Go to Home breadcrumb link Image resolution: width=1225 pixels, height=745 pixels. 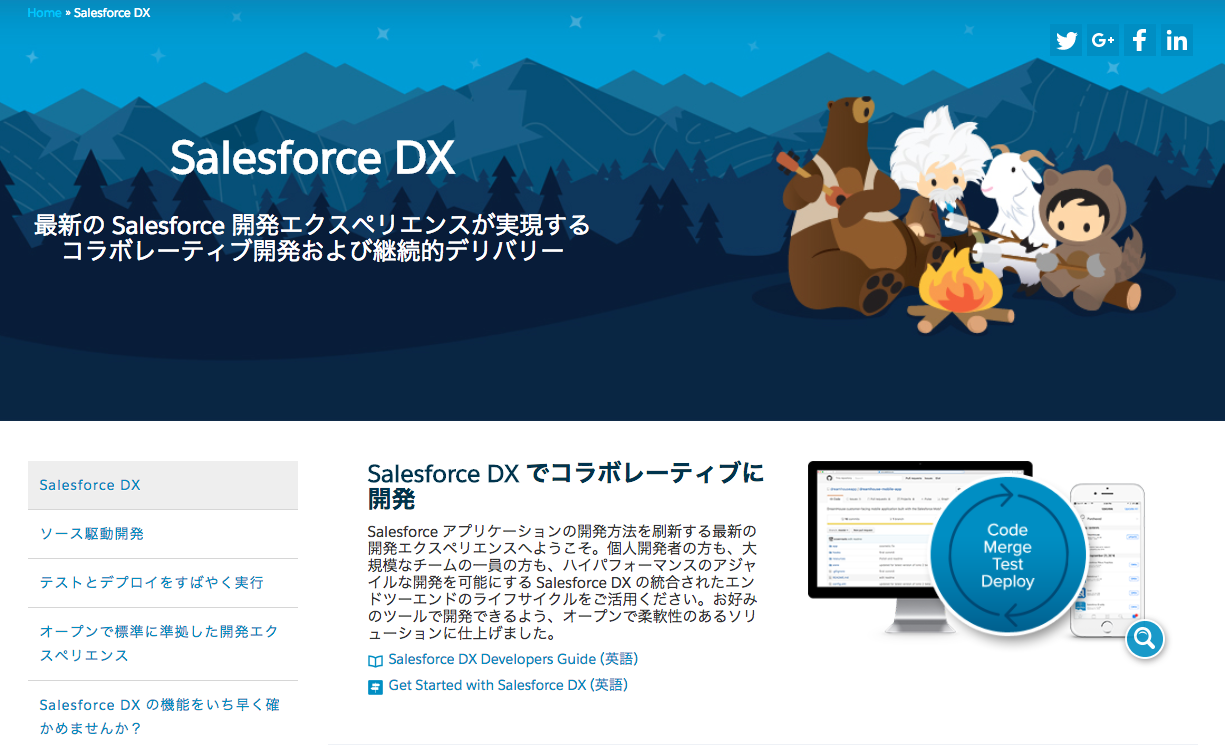point(44,13)
